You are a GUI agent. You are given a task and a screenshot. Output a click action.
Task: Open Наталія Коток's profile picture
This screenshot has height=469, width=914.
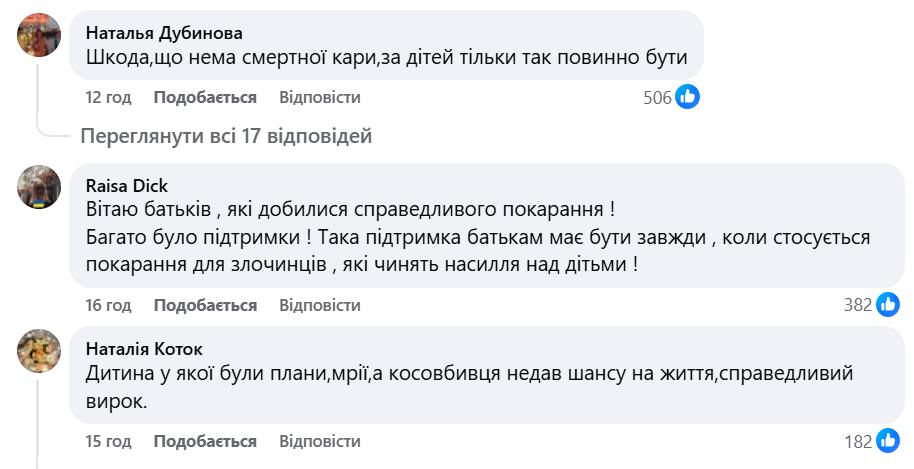(x=40, y=350)
